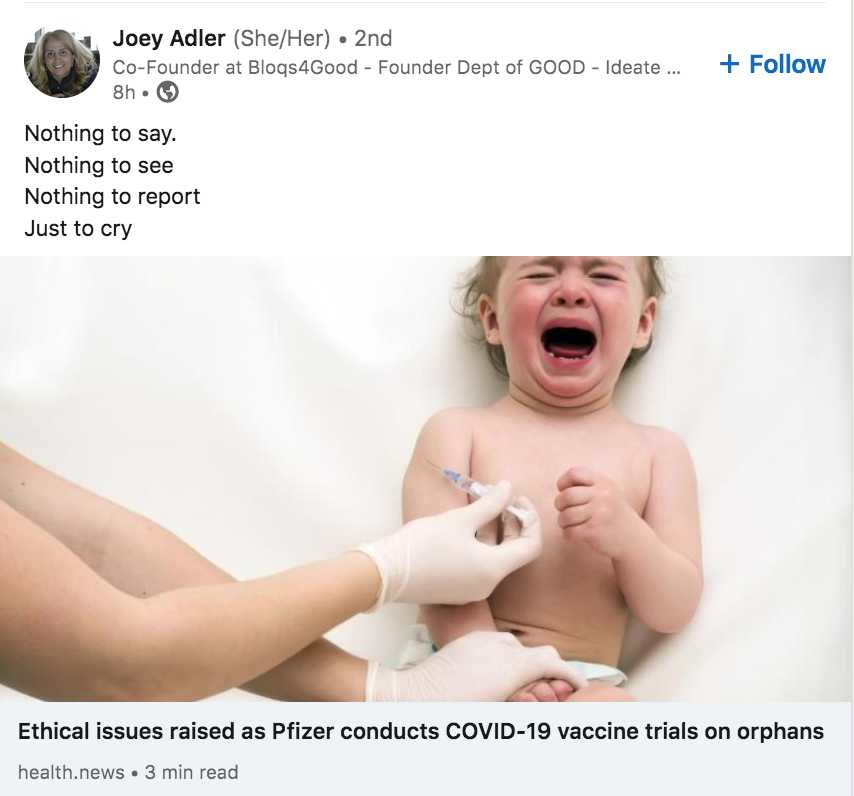Expand the truncated headline ellipsis

click(673, 70)
